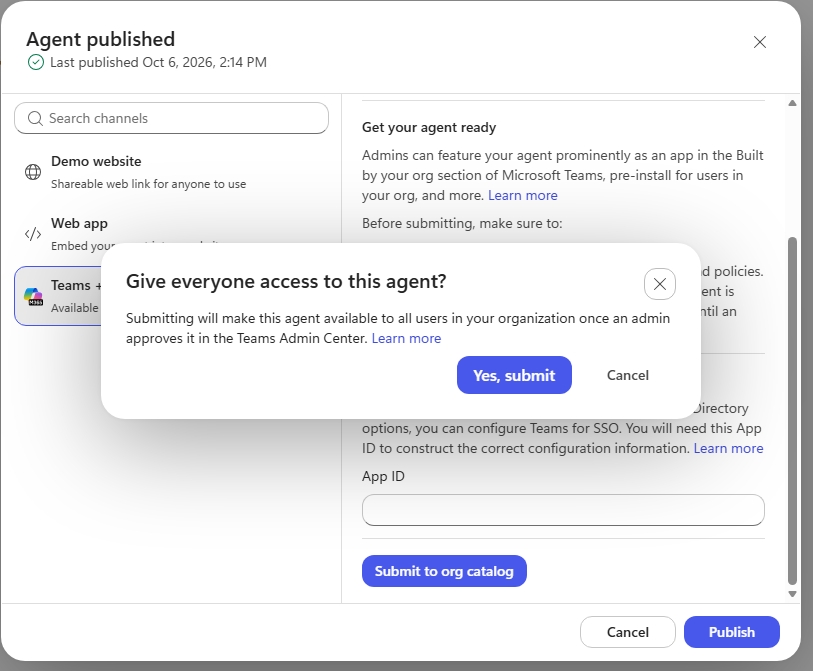Click the bottom Cancel button

(x=627, y=632)
